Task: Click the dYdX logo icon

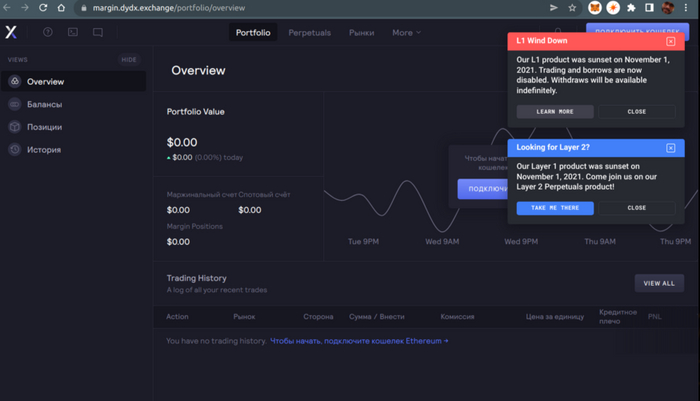Action: [11, 32]
